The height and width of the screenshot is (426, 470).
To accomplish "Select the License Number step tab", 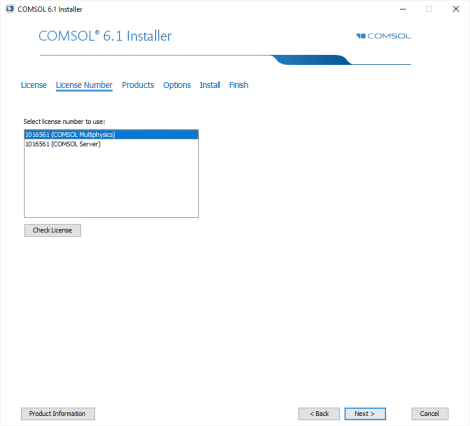I will pos(84,85).
